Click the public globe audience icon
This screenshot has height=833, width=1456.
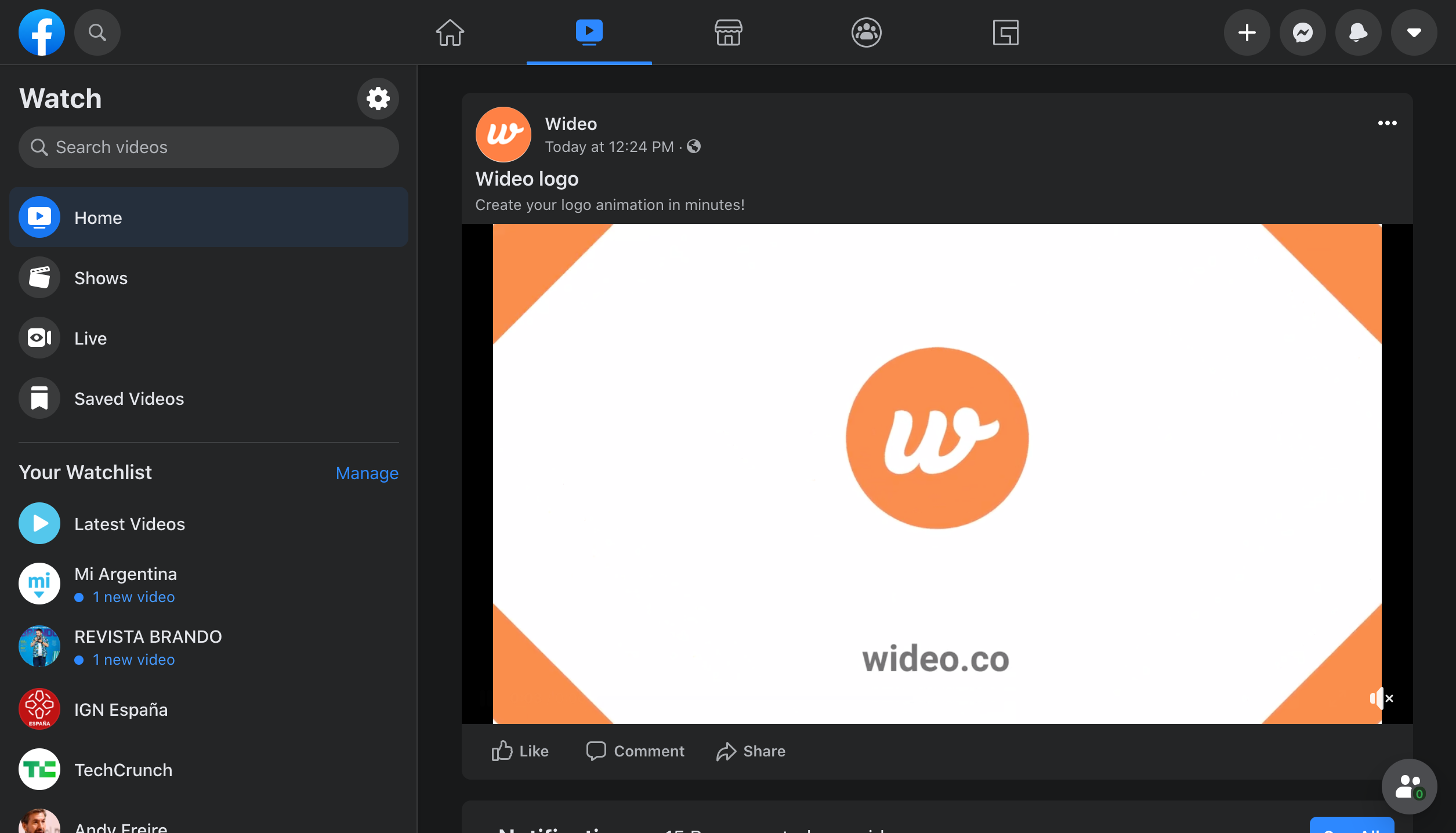point(694,146)
